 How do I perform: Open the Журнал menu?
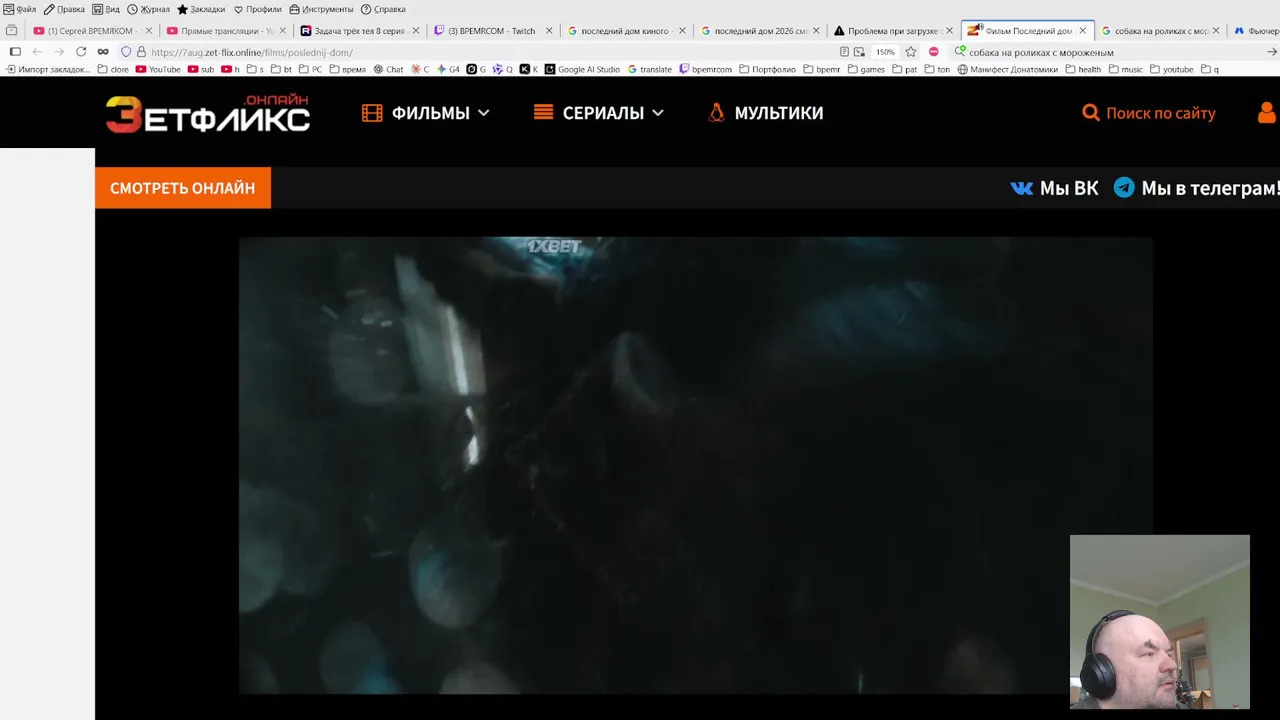[148, 9]
